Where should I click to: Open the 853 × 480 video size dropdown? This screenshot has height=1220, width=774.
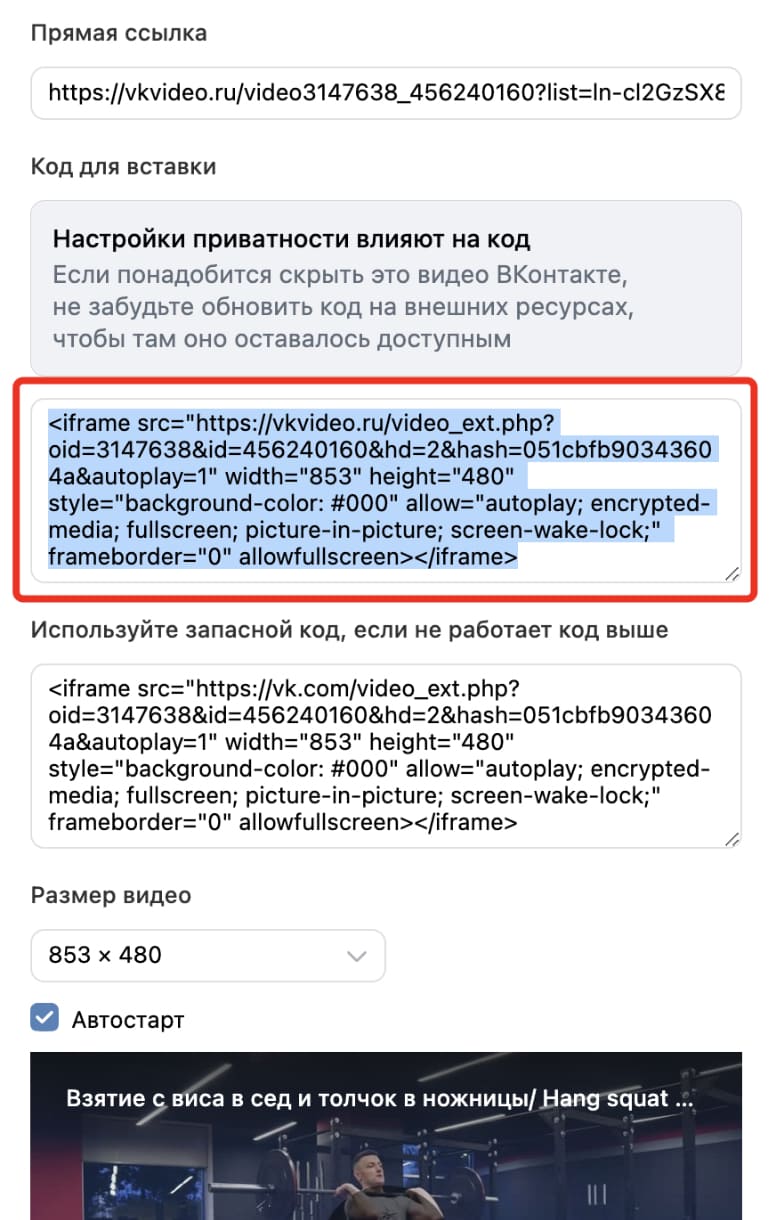(207, 955)
